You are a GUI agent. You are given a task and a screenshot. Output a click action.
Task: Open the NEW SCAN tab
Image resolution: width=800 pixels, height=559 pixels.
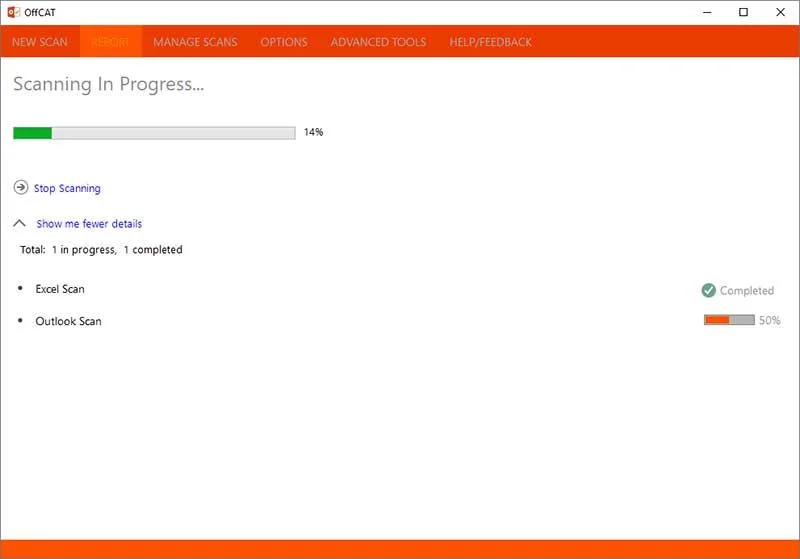point(40,42)
